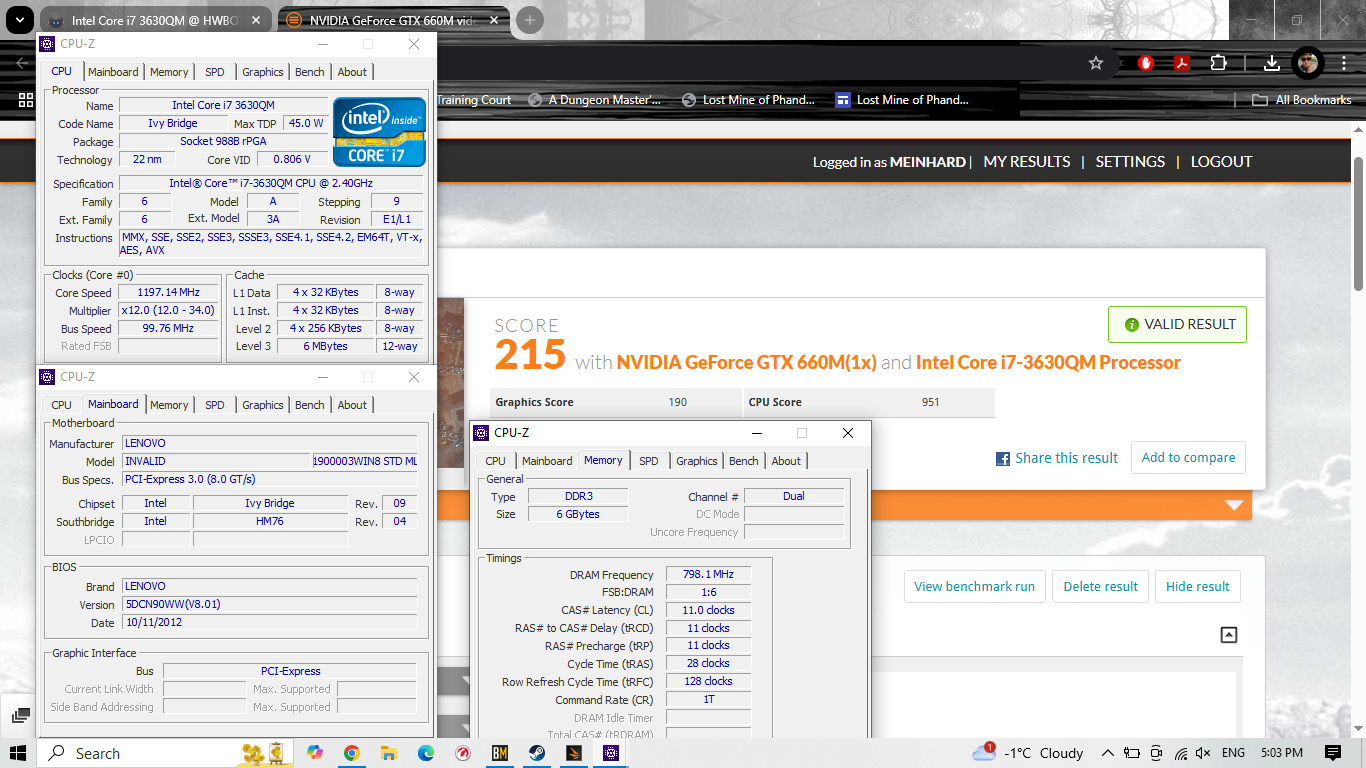Image resolution: width=1366 pixels, height=768 pixels.
Task: Launch Copilot from the taskbar
Action: pos(315,753)
